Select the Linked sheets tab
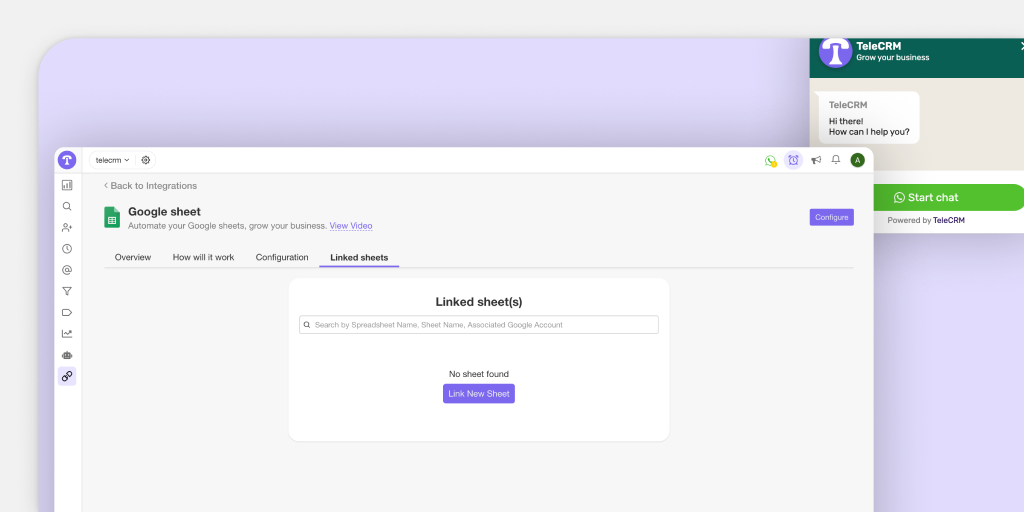 click(359, 257)
